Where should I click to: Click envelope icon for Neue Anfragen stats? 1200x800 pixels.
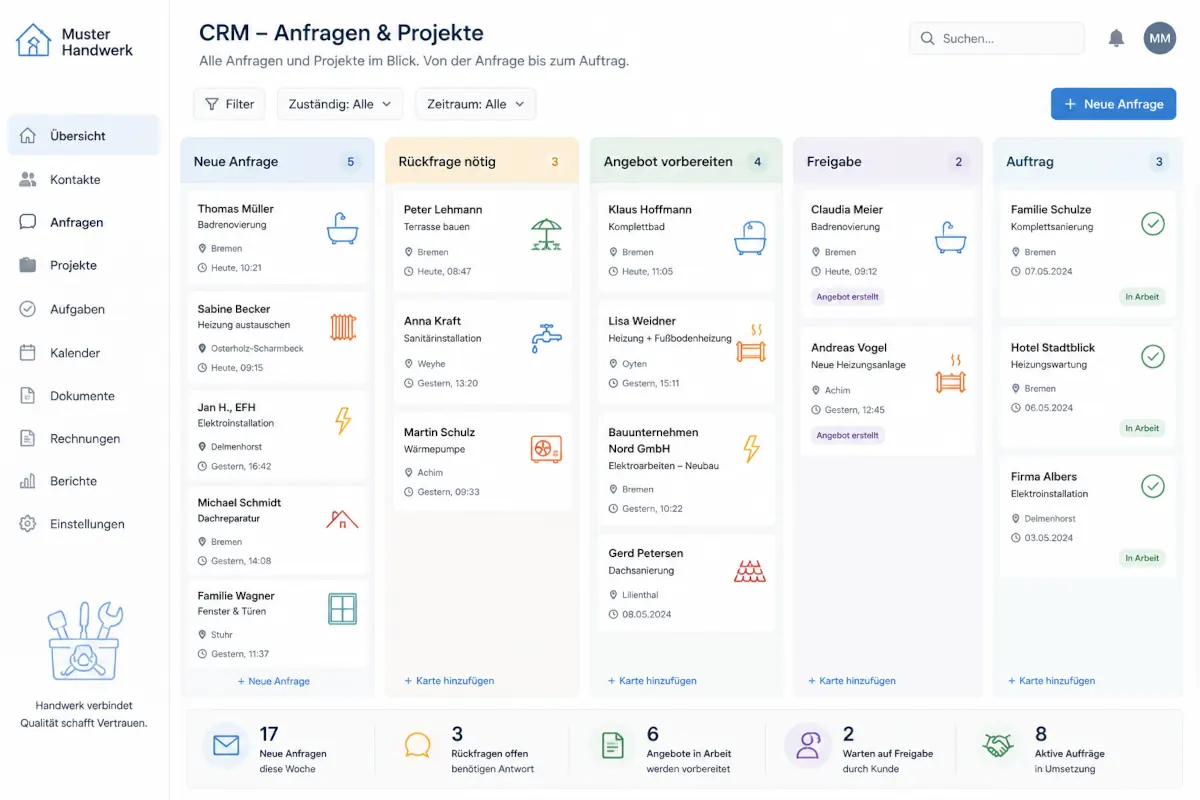[226, 746]
